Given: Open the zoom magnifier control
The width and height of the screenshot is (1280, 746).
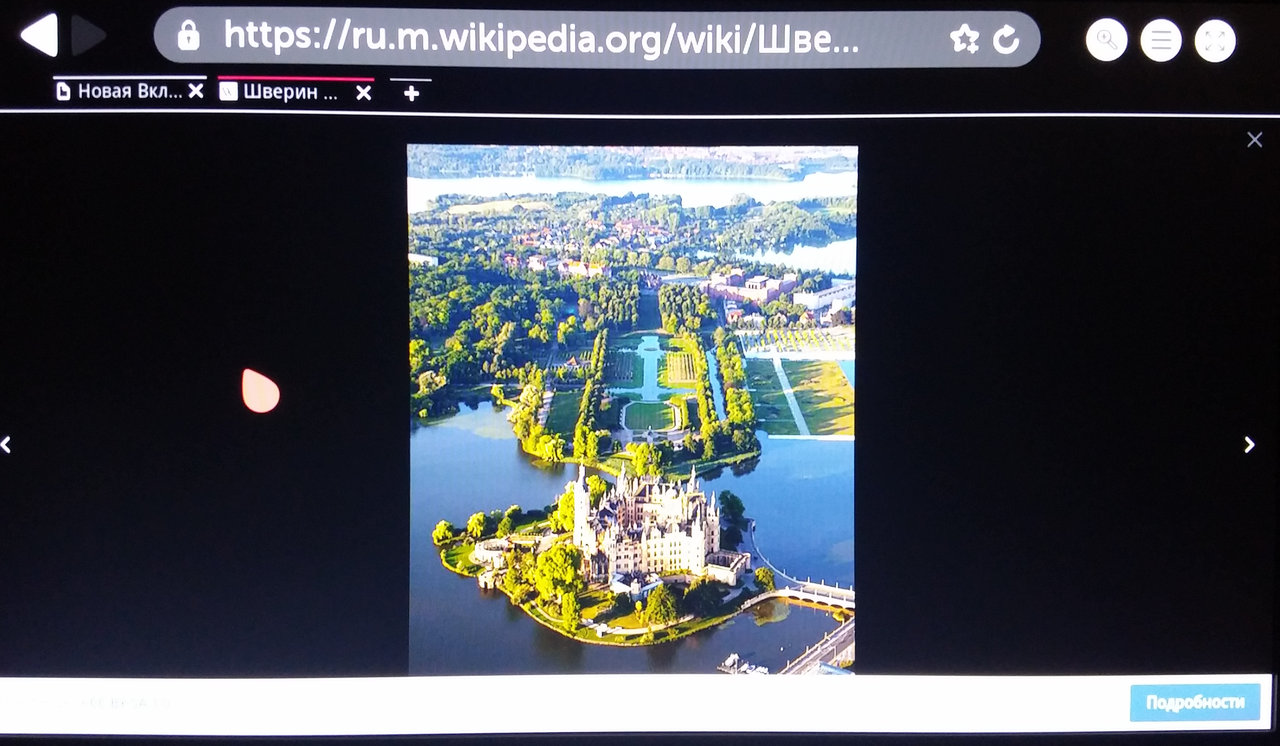Looking at the screenshot, I should click(1106, 40).
